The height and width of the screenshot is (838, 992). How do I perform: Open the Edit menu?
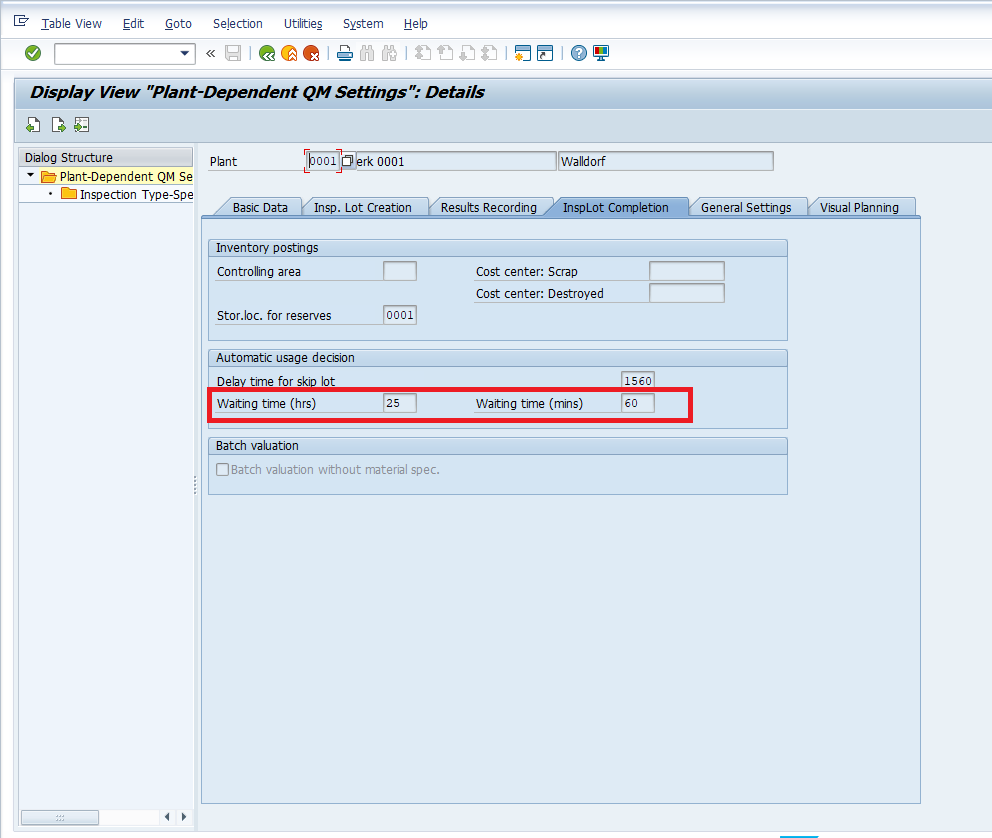click(133, 24)
